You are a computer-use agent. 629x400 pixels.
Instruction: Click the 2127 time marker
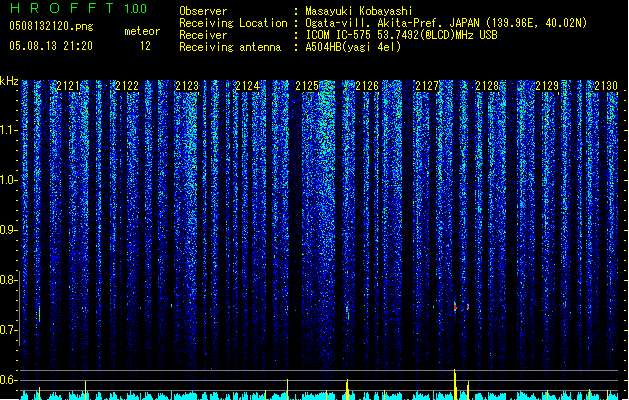tap(427, 86)
